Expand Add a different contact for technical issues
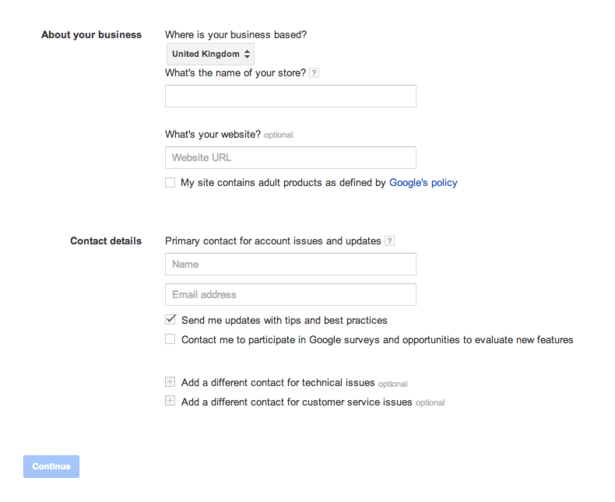This screenshot has width=615, height=502. pyautogui.click(x=278, y=383)
